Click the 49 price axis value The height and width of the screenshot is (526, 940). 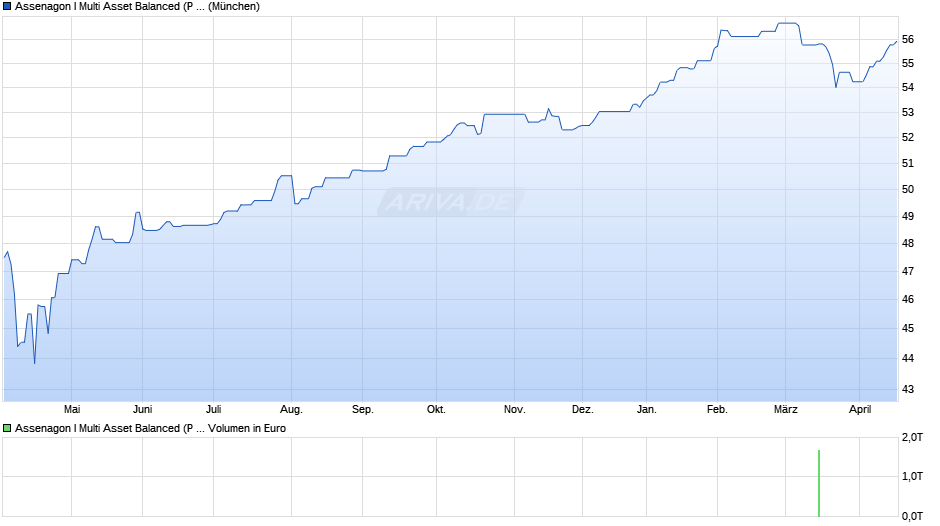908,217
